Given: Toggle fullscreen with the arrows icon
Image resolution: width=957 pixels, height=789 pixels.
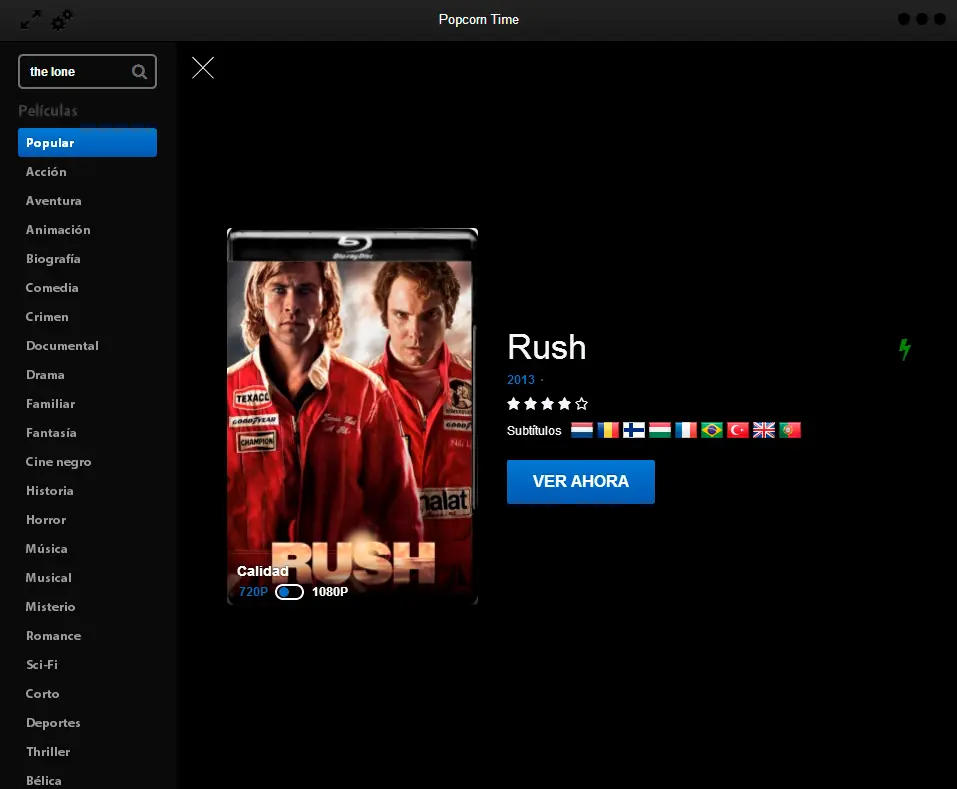Looking at the screenshot, I should [31, 20].
